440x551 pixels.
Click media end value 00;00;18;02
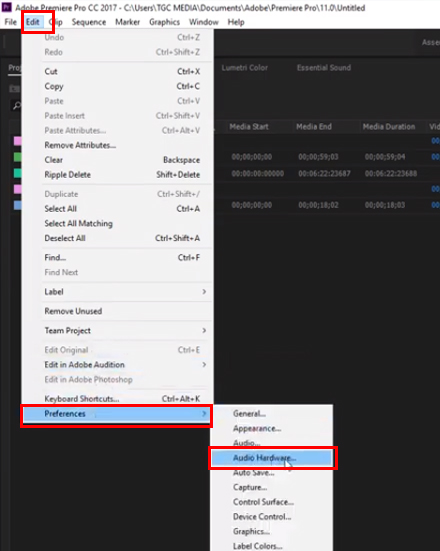[x=318, y=205]
